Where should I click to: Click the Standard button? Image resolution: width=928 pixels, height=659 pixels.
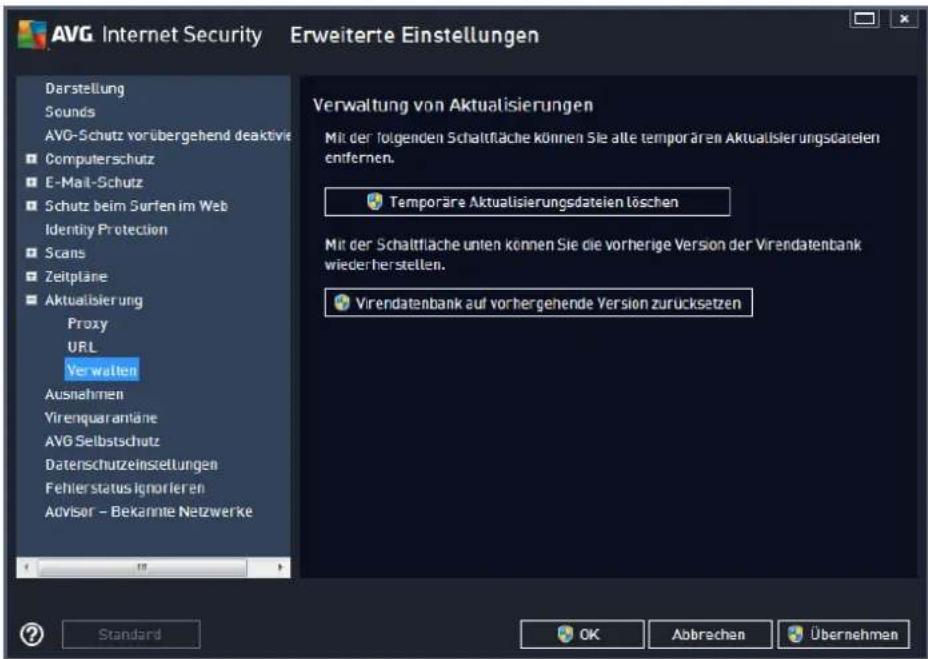coord(131,634)
